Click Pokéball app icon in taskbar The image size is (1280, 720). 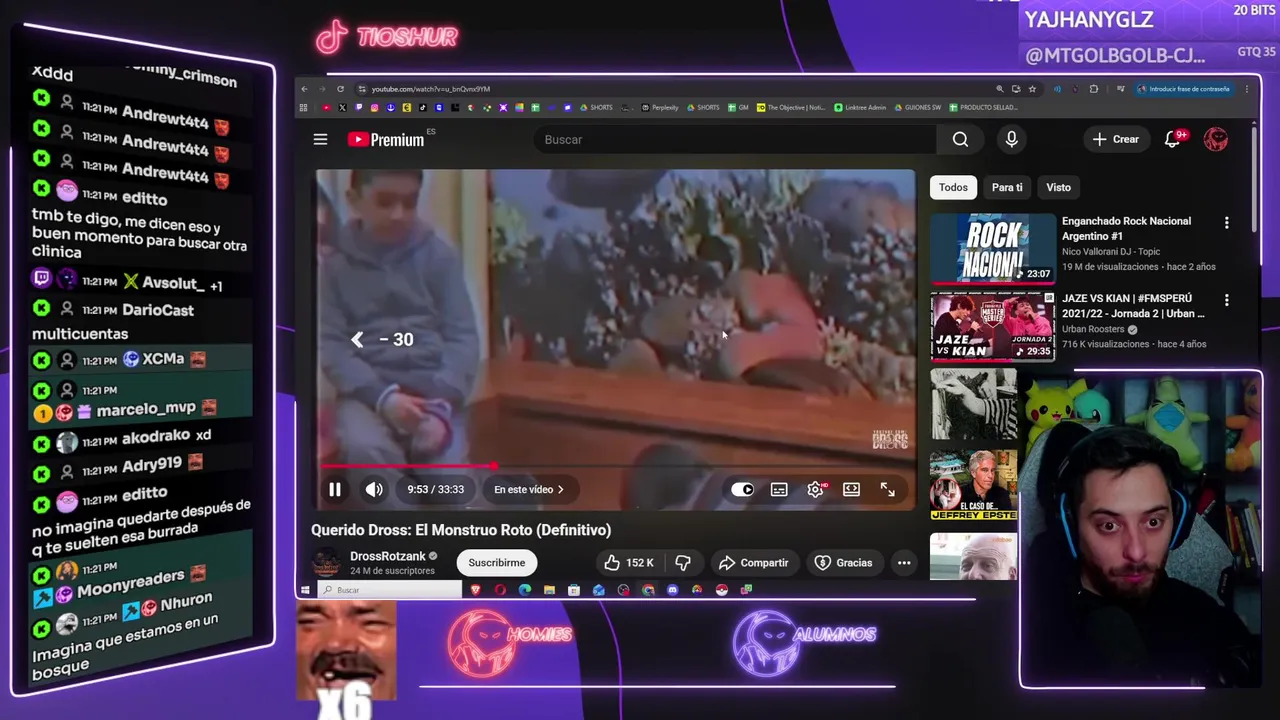(x=722, y=590)
